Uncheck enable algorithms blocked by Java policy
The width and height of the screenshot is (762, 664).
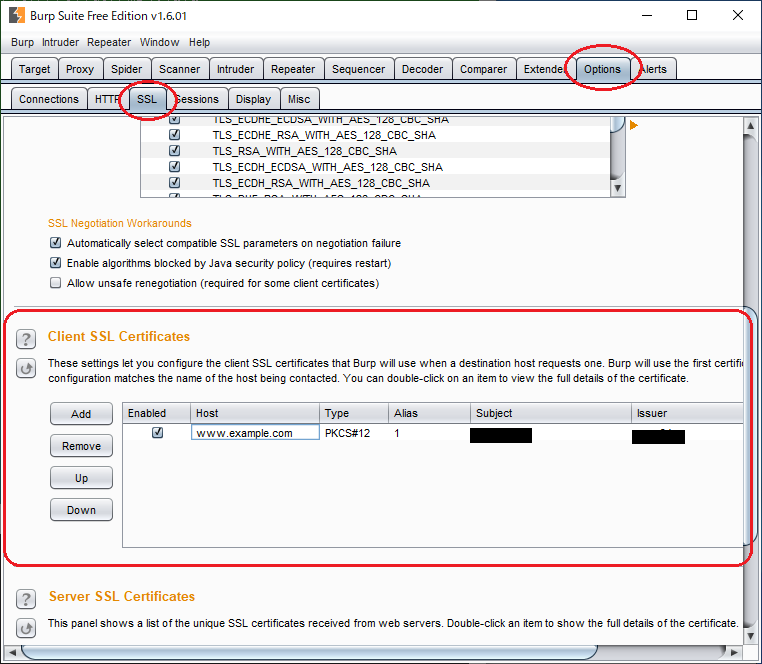coord(55,263)
